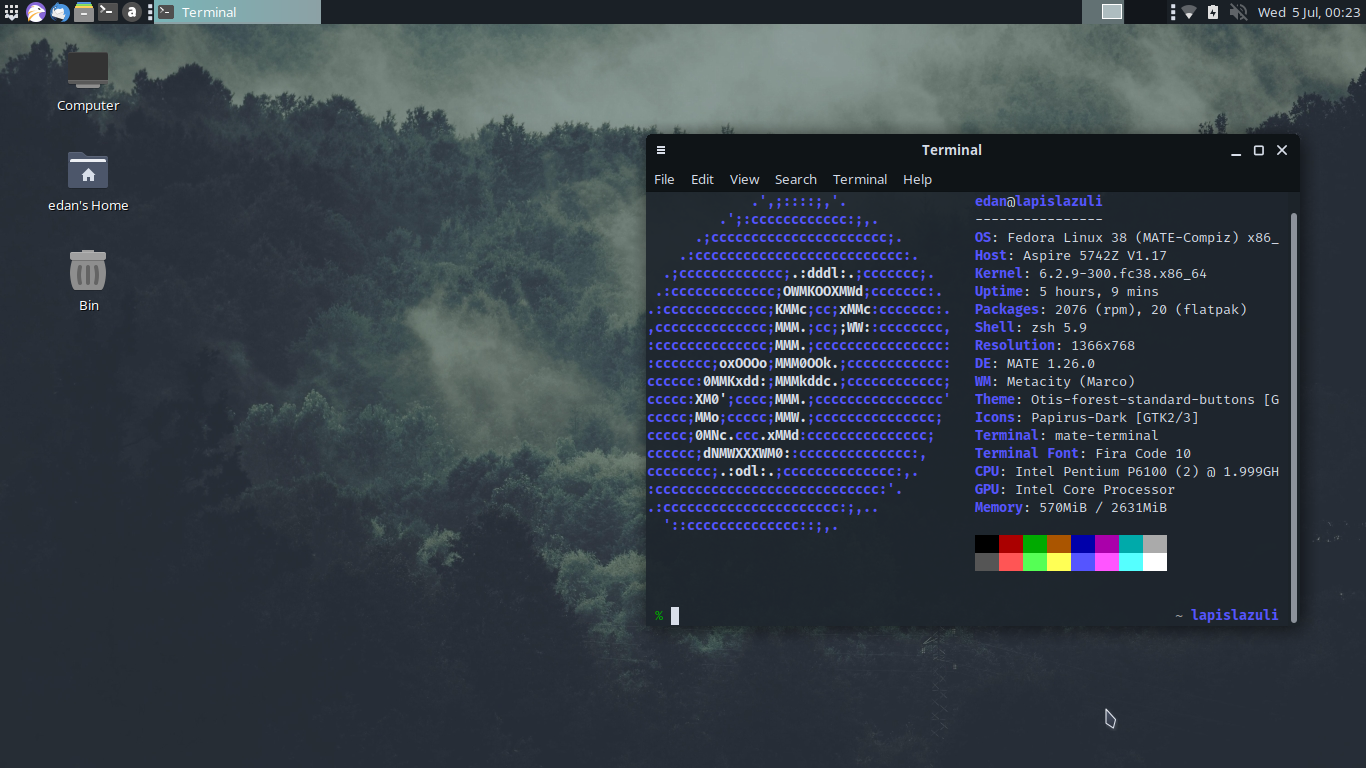This screenshot has width=1366, height=768.
Task: Open the Bin trash icon on desktop
Action: [x=88, y=281]
